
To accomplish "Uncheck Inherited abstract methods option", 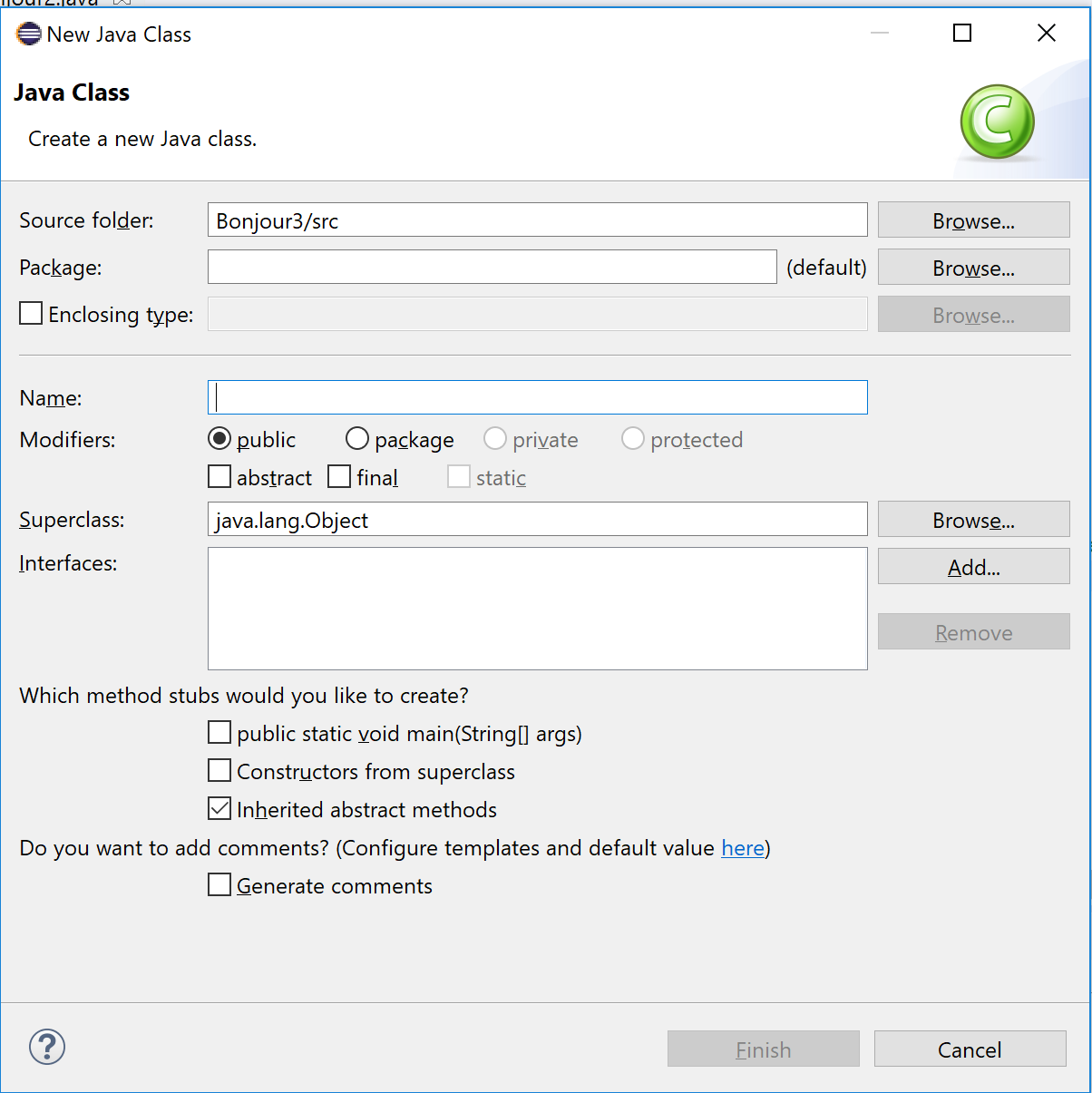I will tap(219, 809).
